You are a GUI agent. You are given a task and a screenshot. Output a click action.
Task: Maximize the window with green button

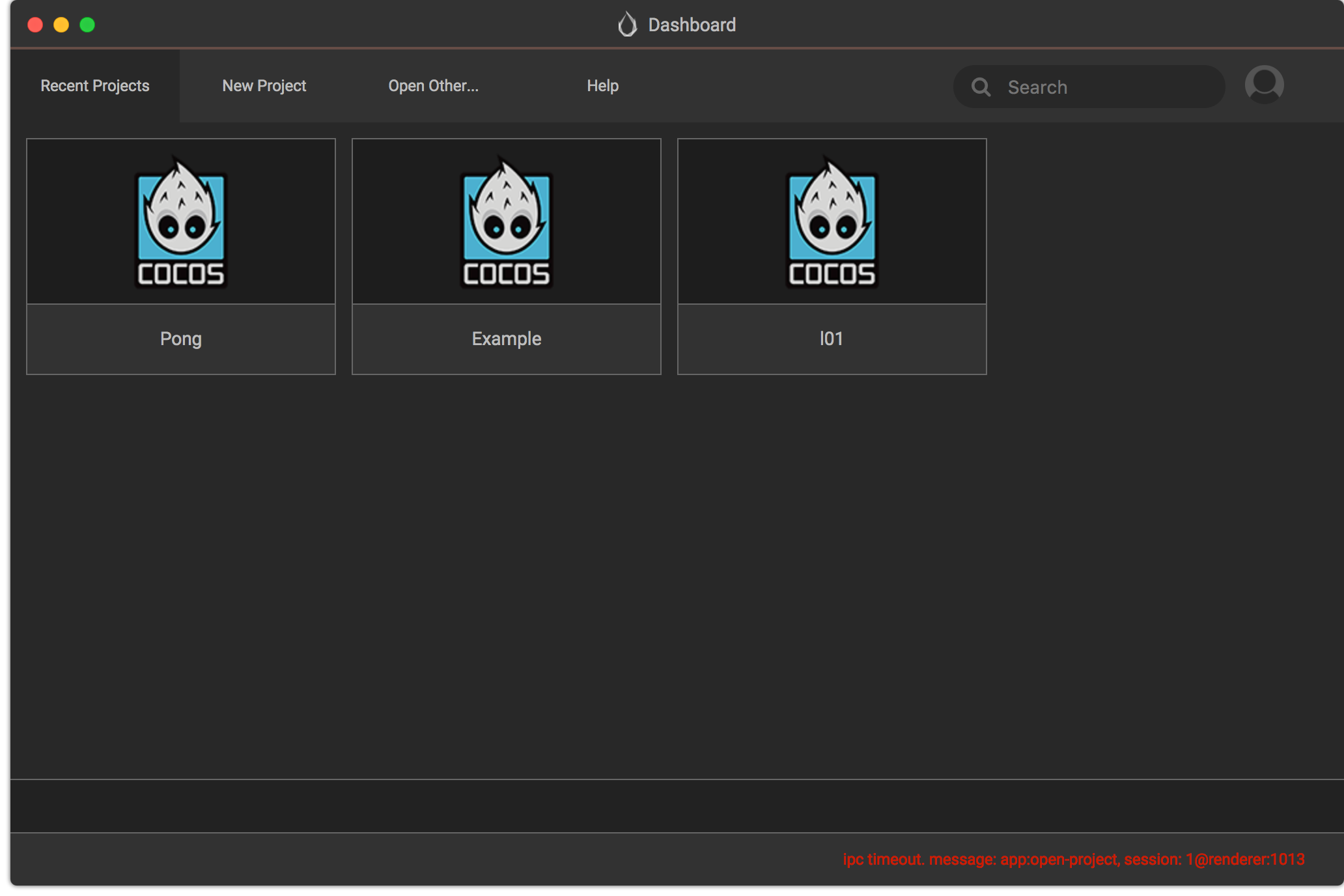(x=87, y=25)
